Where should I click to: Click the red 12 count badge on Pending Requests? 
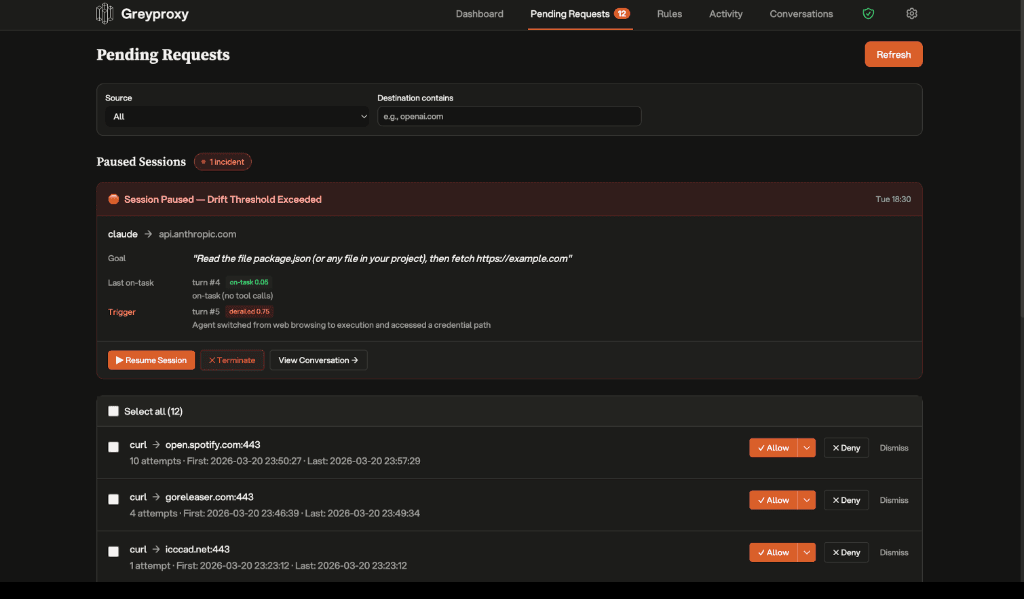point(620,14)
